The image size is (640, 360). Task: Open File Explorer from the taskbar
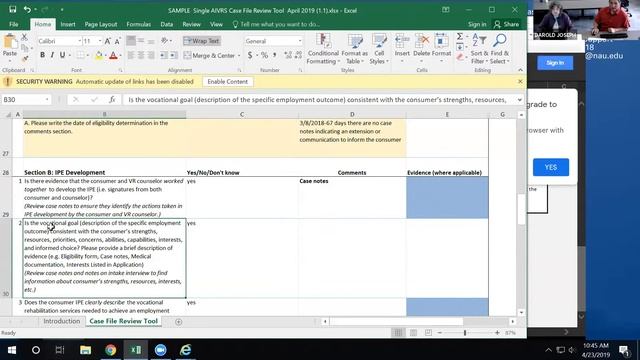coord(85,350)
